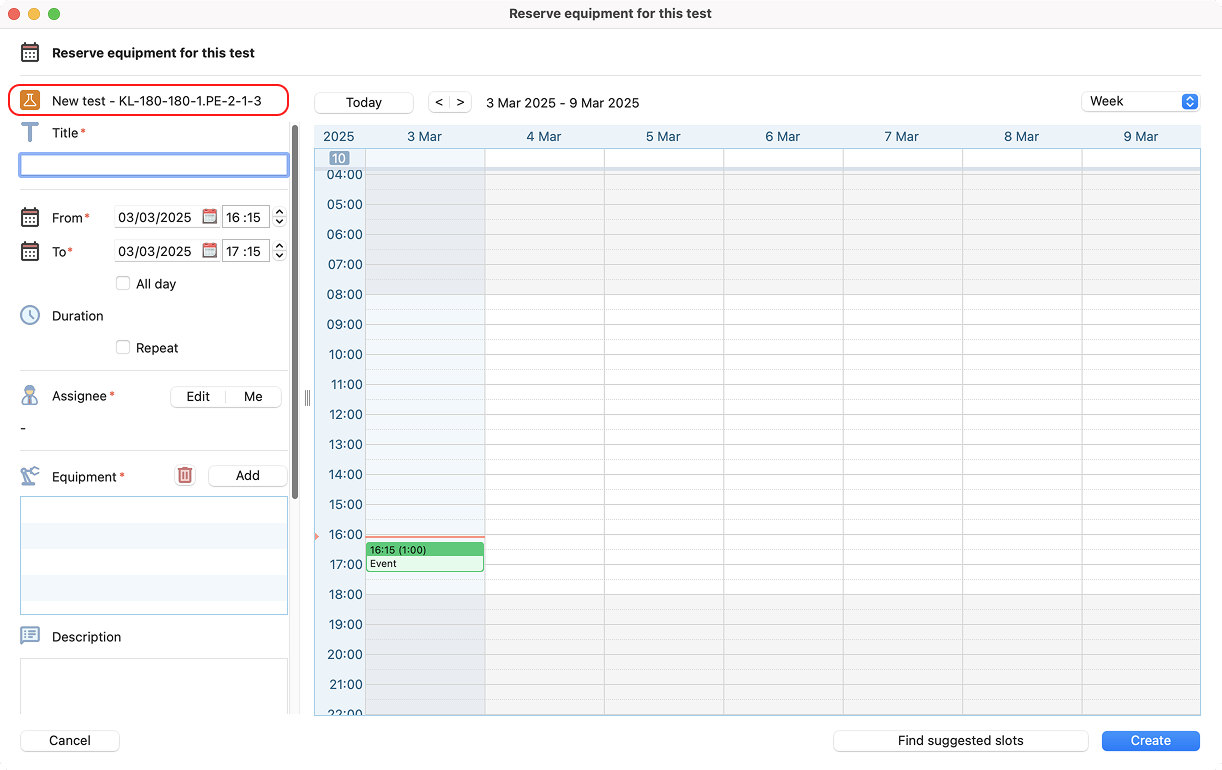Enable the All day checkbox
1222x770 pixels.
(123, 283)
